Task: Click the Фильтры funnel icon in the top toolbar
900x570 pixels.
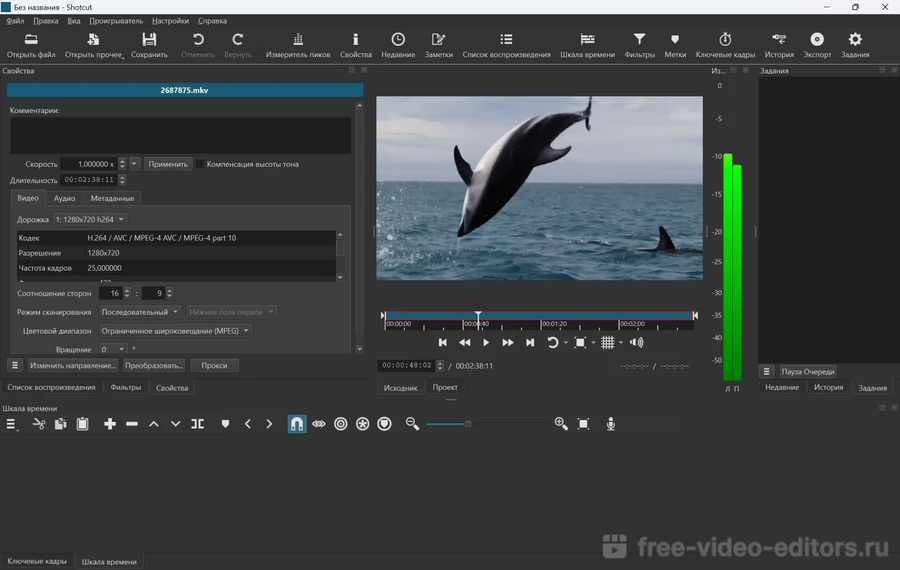Action: (x=639, y=40)
